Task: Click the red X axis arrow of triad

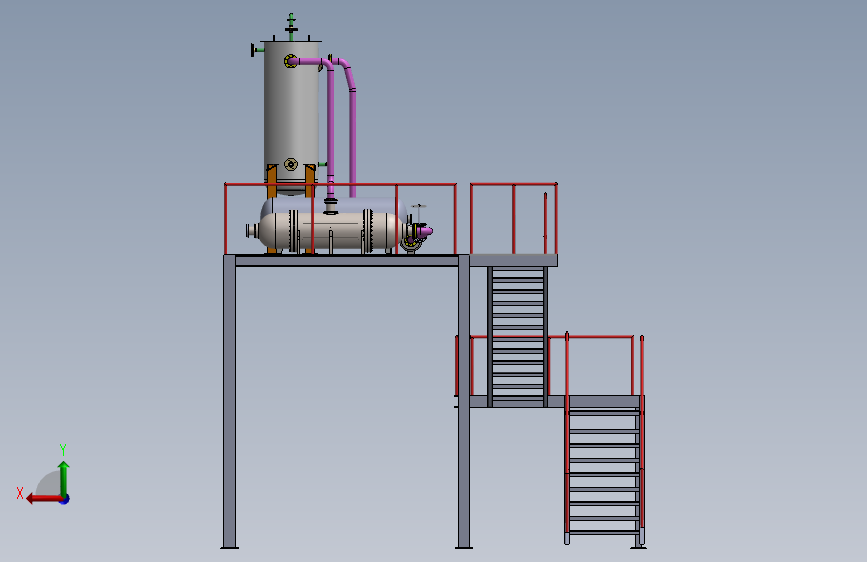Action: point(43,499)
